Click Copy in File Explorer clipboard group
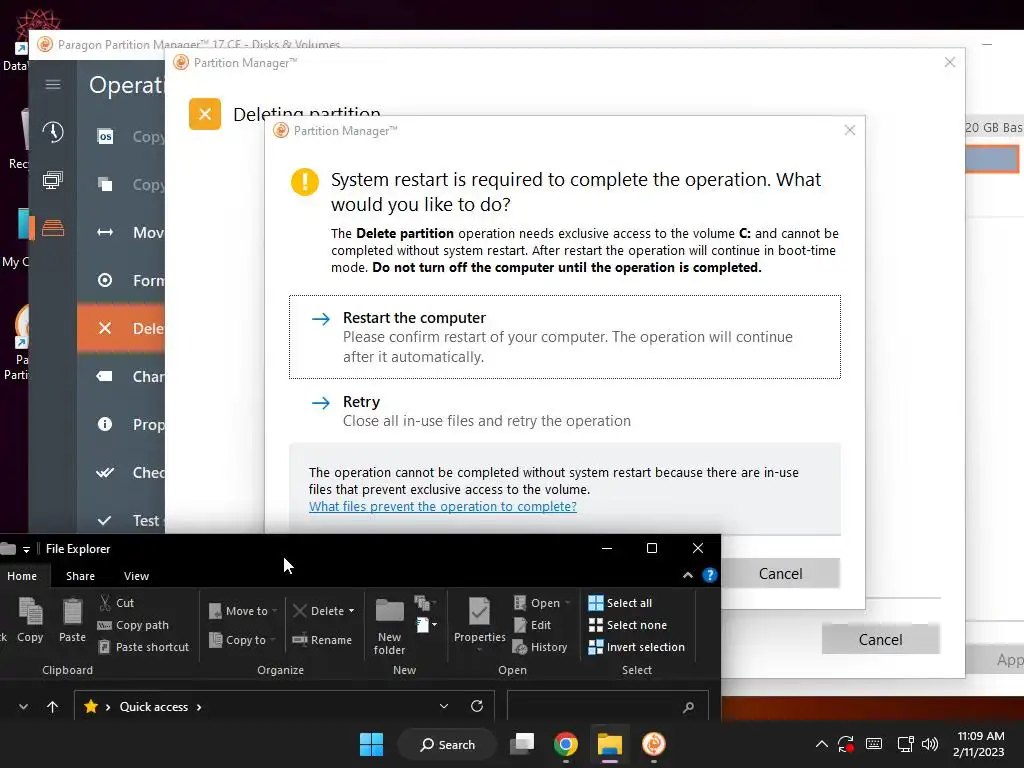Viewport: 1024px width, 768px height. click(30, 620)
